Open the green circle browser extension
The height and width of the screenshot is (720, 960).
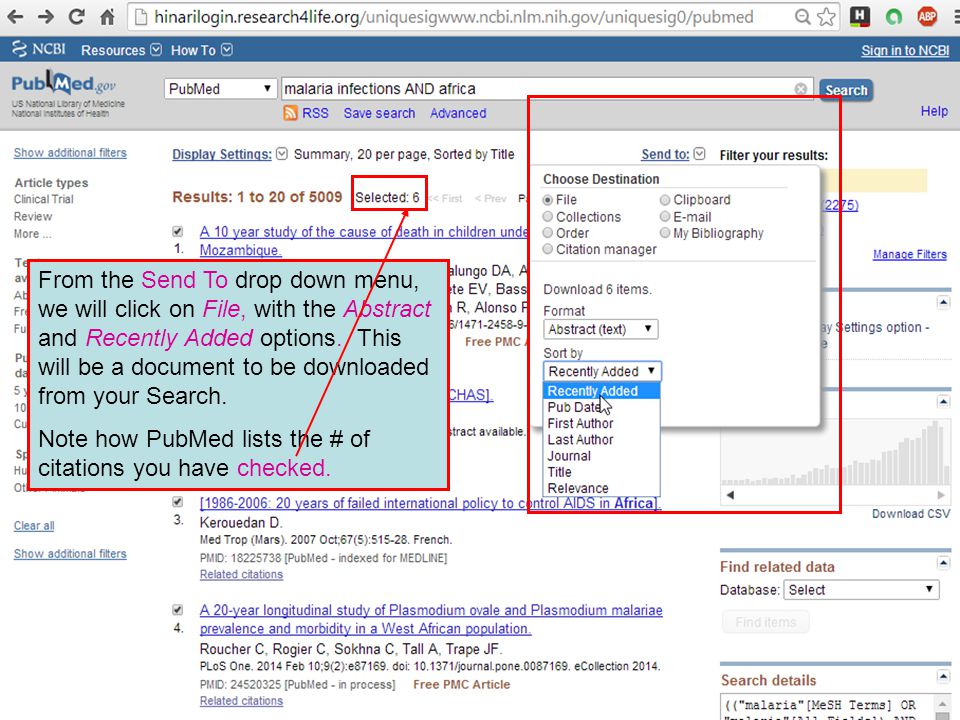(x=894, y=17)
